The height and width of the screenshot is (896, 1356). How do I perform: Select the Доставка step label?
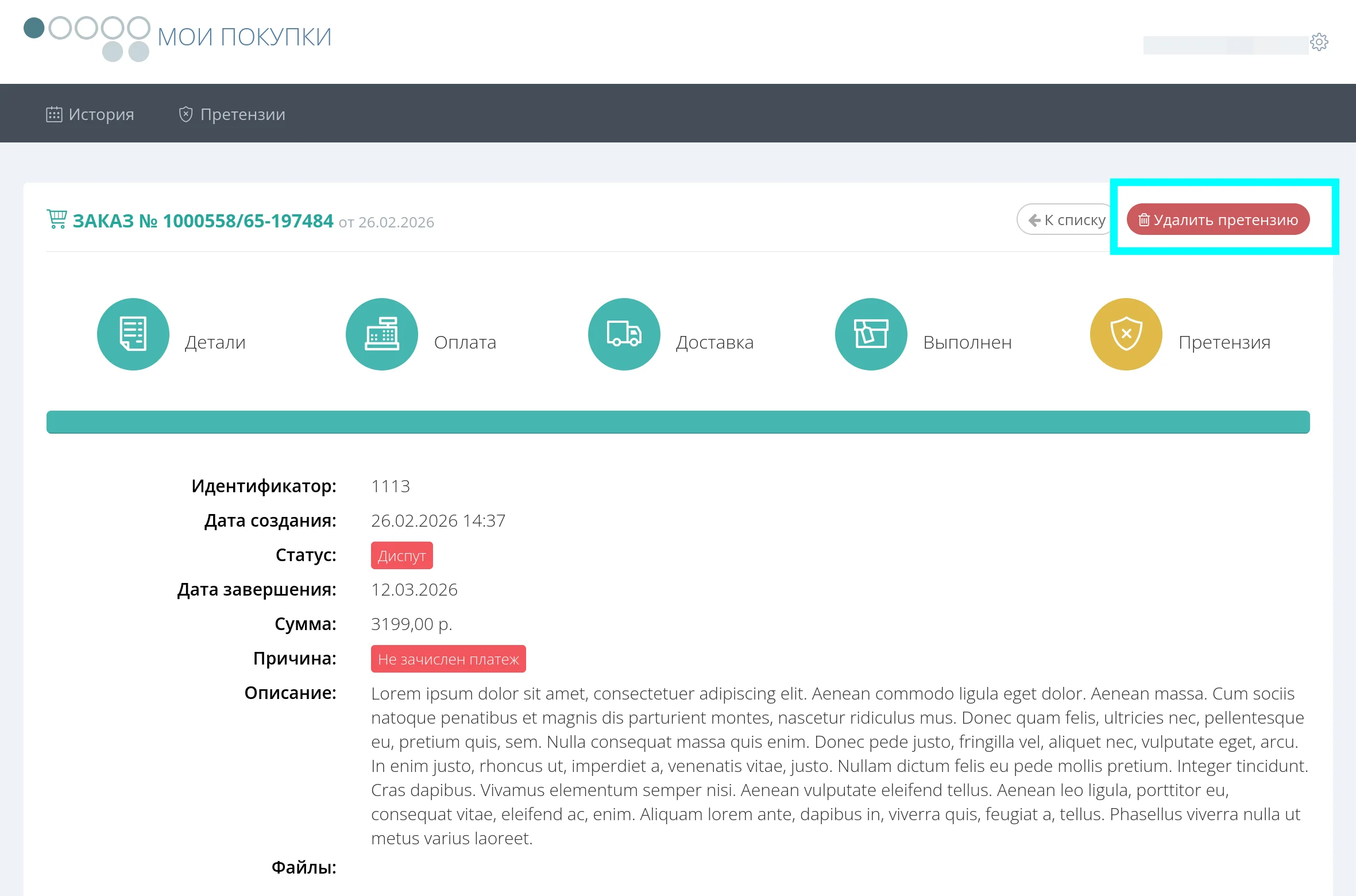714,342
